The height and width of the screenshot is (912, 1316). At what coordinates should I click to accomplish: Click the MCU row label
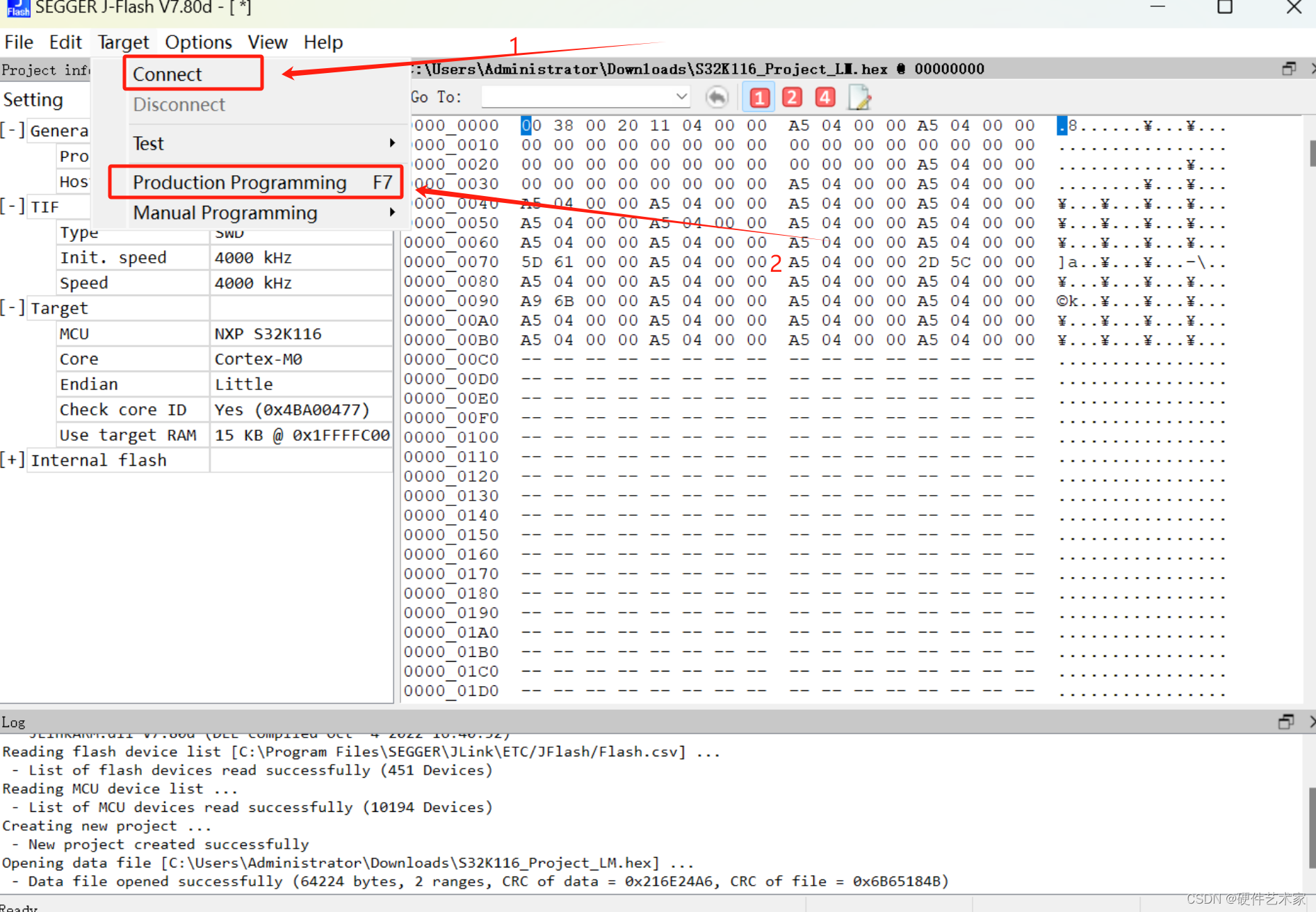(x=74, y=334)
